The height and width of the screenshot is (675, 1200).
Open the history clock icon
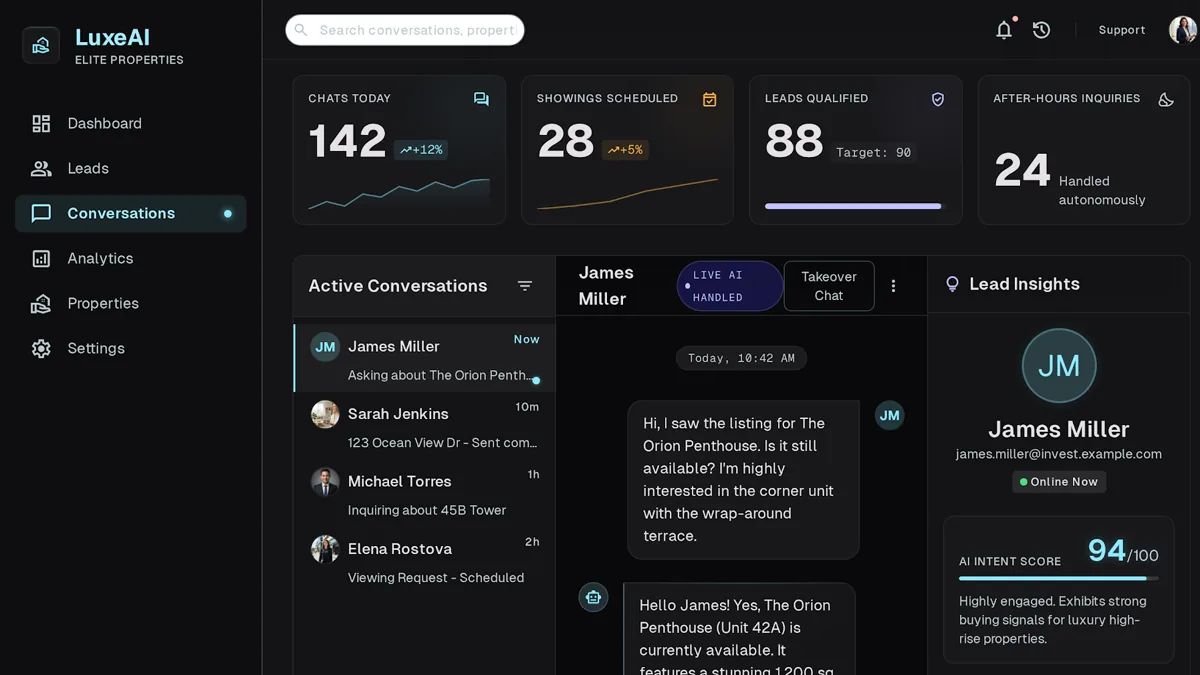1041,30
